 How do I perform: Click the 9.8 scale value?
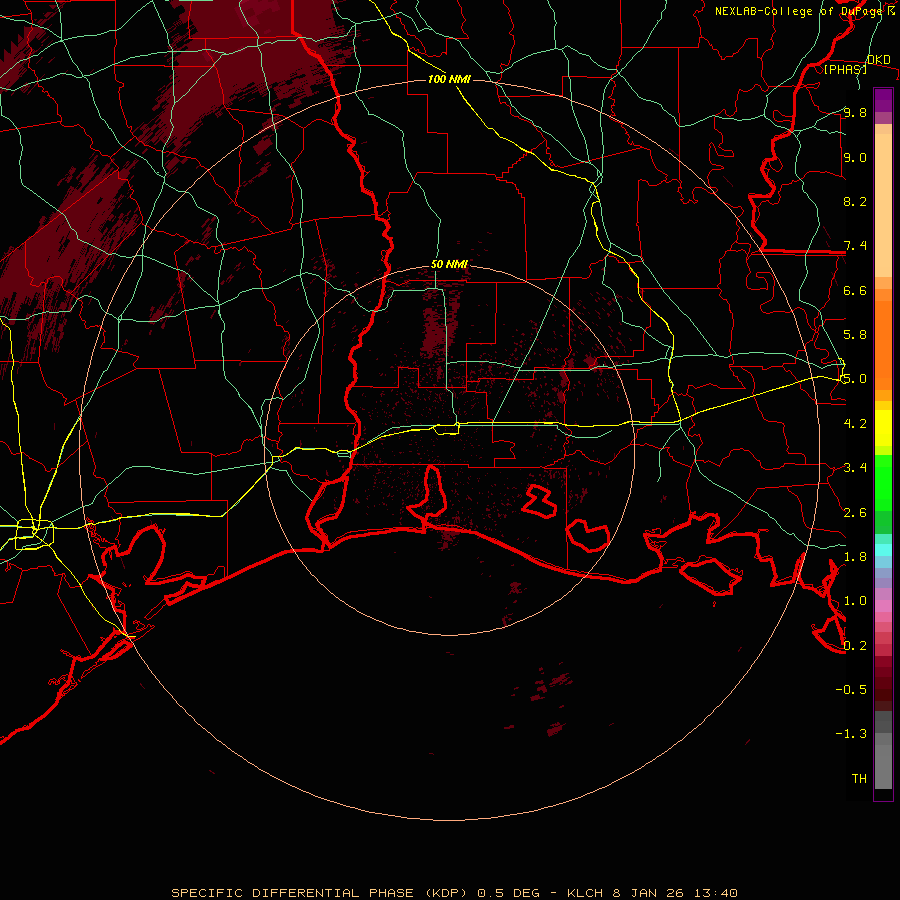pyautogui.click(x=855, y=112)
